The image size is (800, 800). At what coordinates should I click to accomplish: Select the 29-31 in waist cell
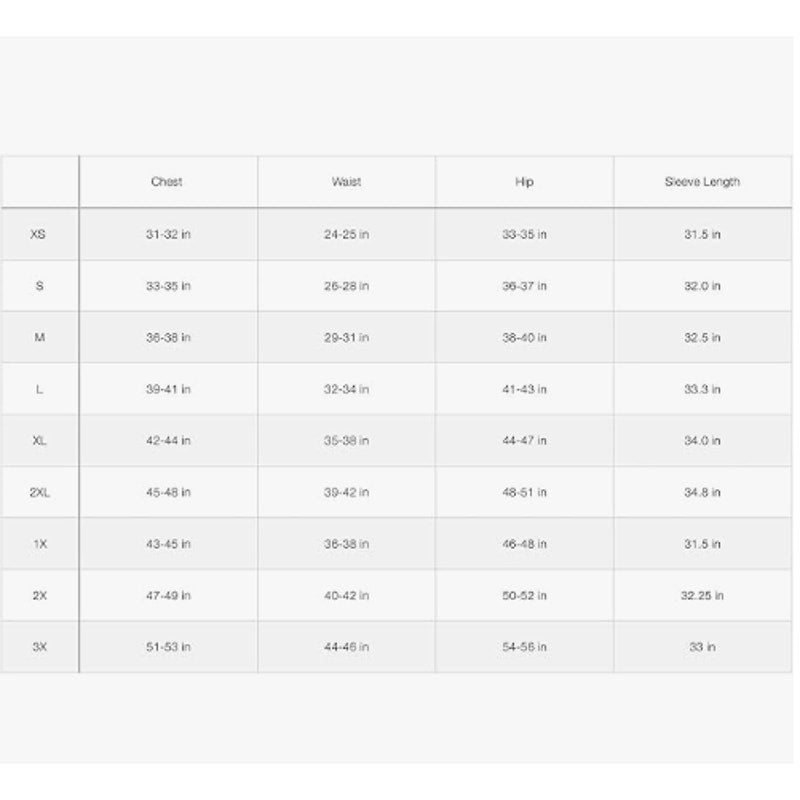click(x=346, y=337)
